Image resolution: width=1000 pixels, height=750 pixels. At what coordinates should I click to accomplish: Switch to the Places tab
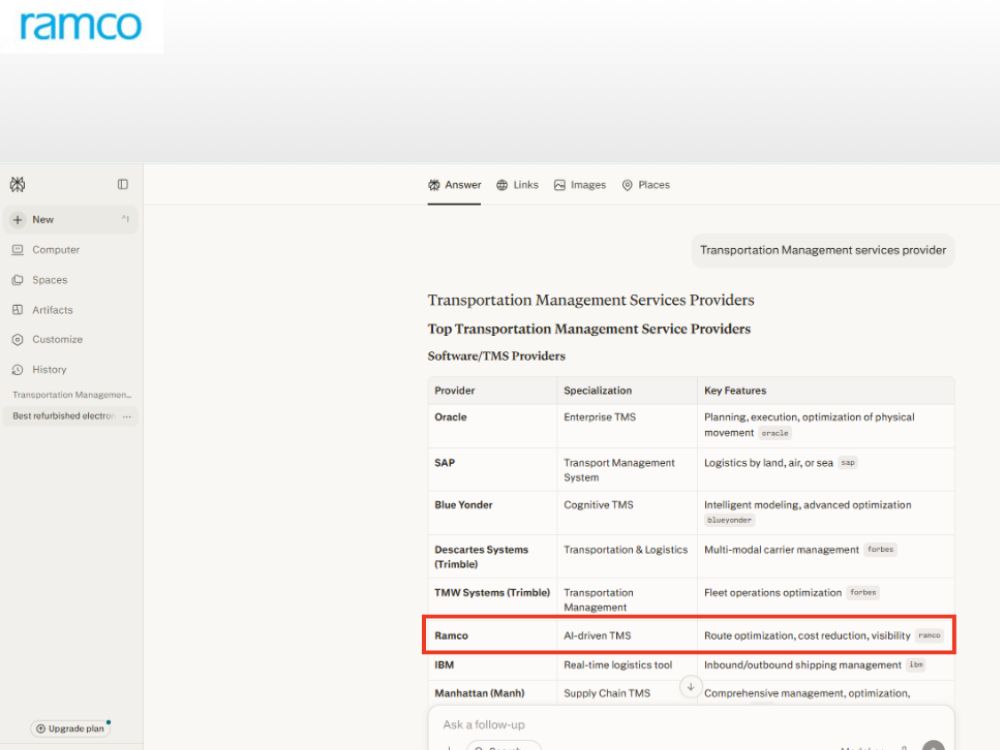click(646, 185)
